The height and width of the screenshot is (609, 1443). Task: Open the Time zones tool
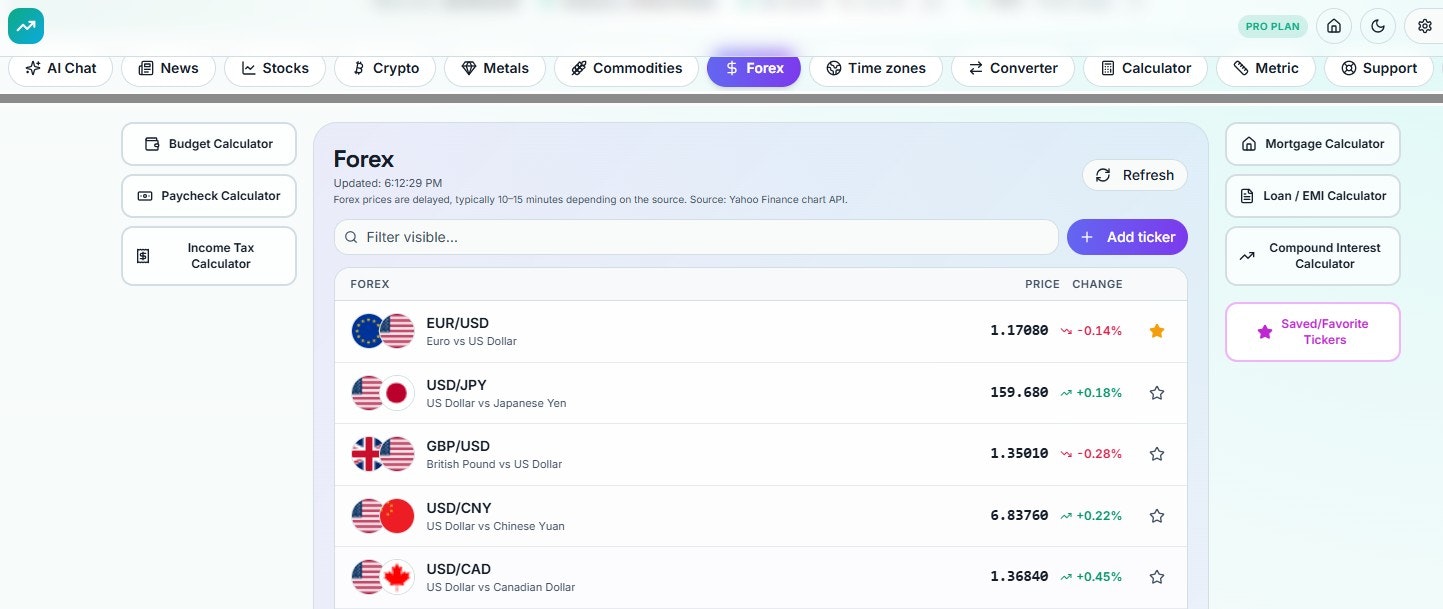pos(875,68)
